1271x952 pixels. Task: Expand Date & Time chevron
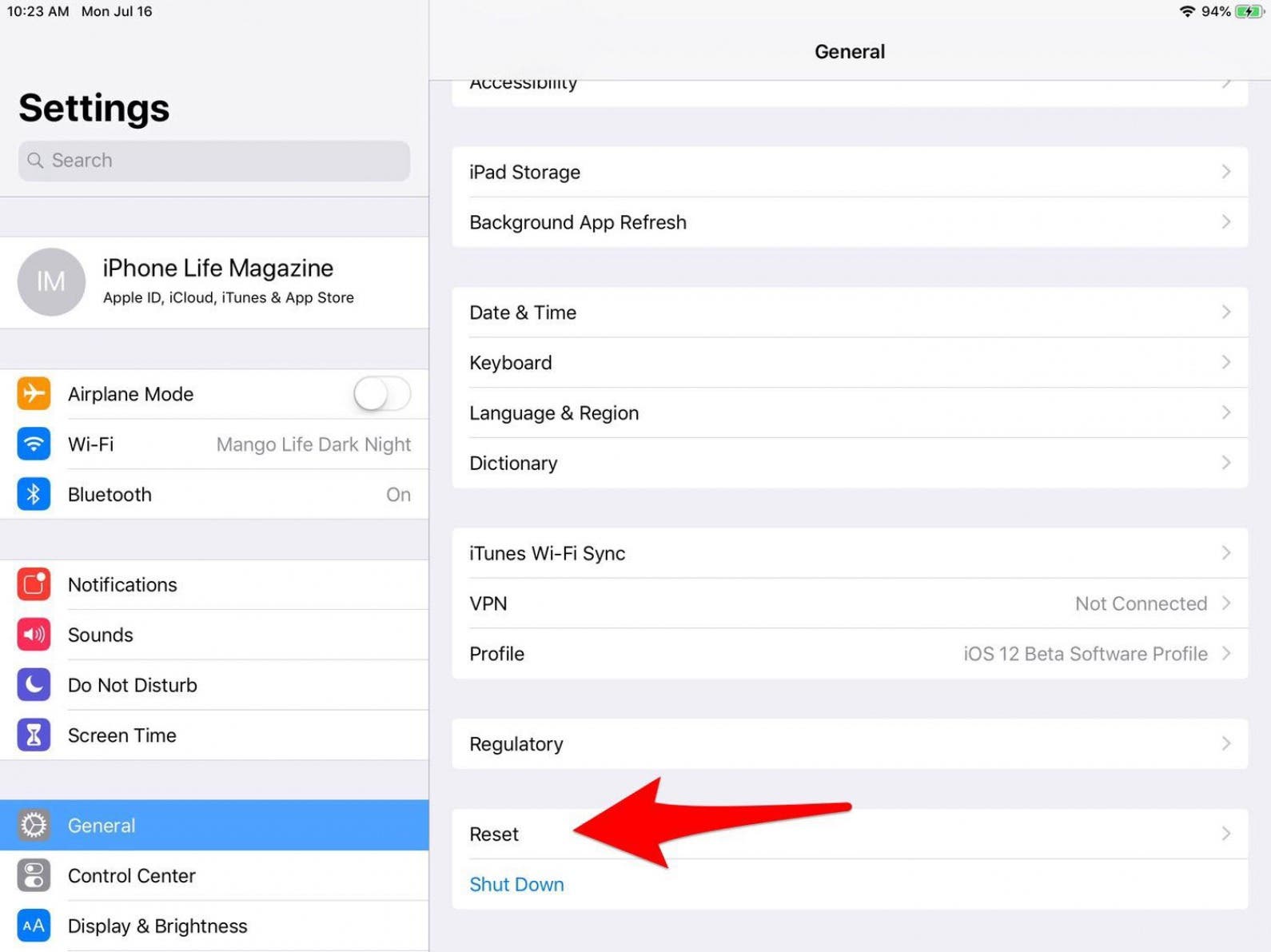tap(1226, 312)
